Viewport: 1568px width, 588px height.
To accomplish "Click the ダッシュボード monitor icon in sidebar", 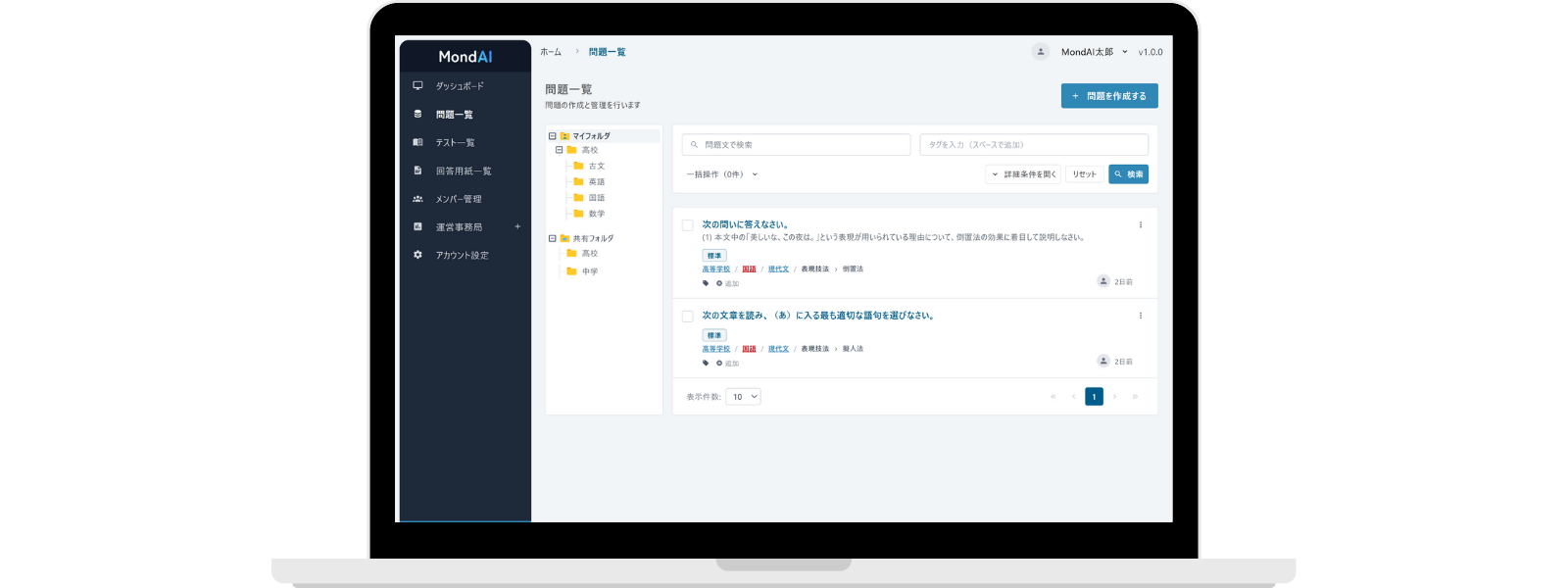I will click(417, 86).
